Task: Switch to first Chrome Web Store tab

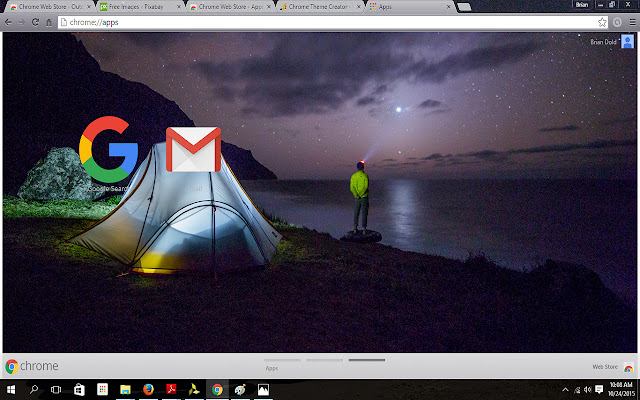Action: click(49, 7)
